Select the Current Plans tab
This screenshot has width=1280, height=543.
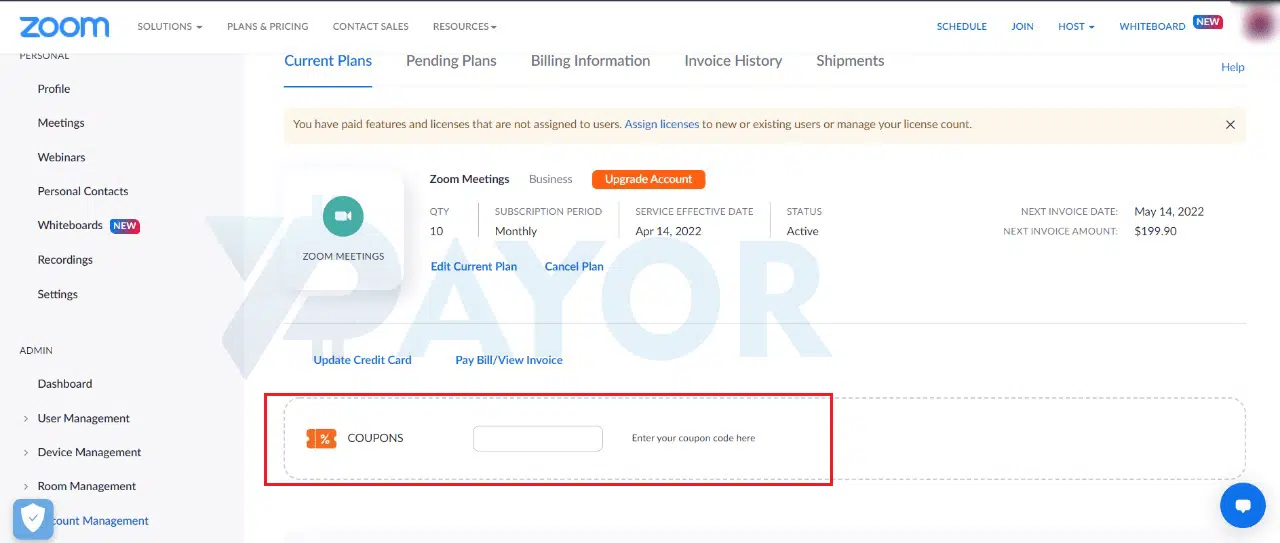328,61
